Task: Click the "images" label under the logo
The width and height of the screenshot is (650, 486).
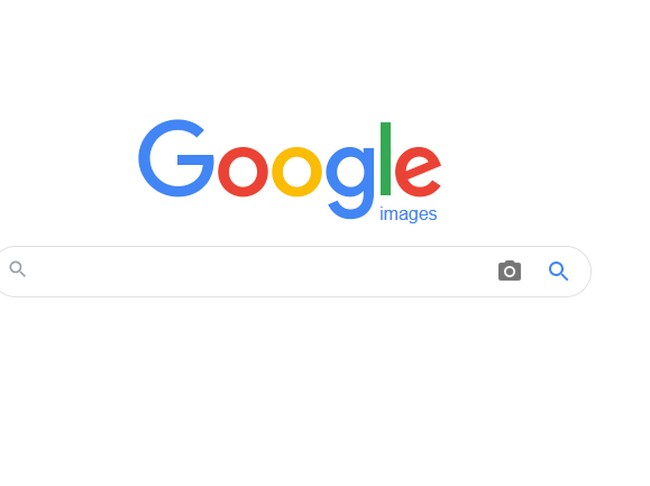Action: 408,214
